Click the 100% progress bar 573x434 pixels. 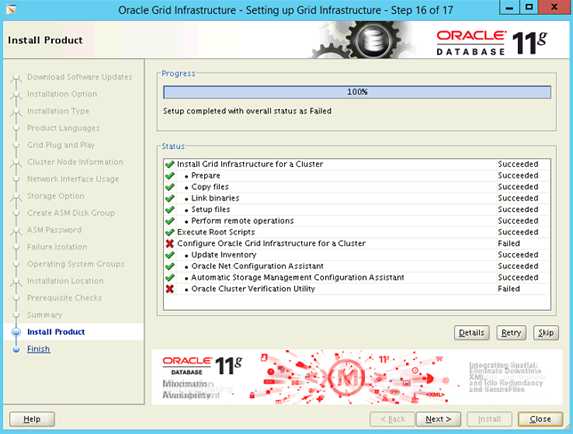(x=357, y=92)
